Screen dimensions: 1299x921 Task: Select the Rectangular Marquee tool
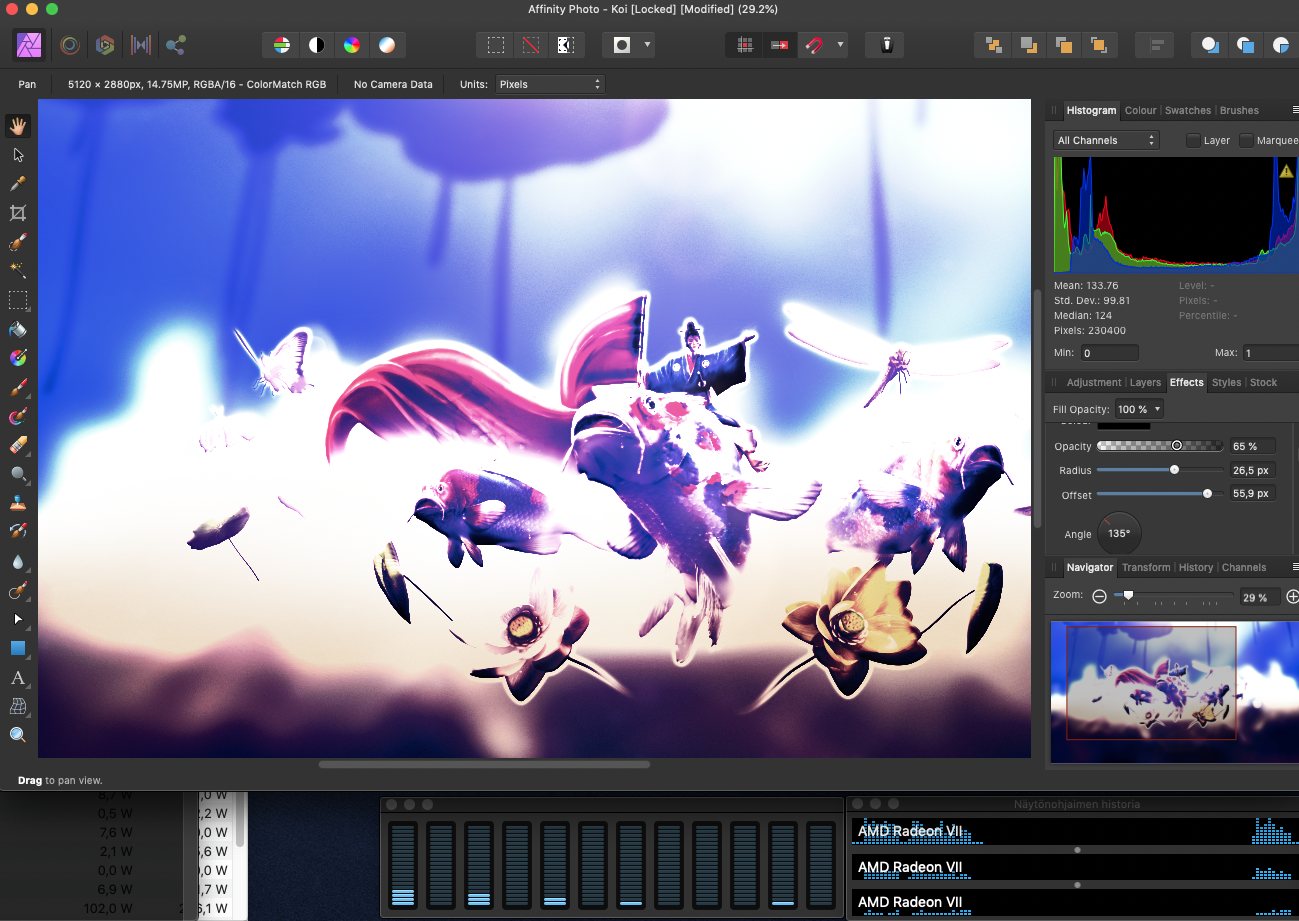click(17, 300)
